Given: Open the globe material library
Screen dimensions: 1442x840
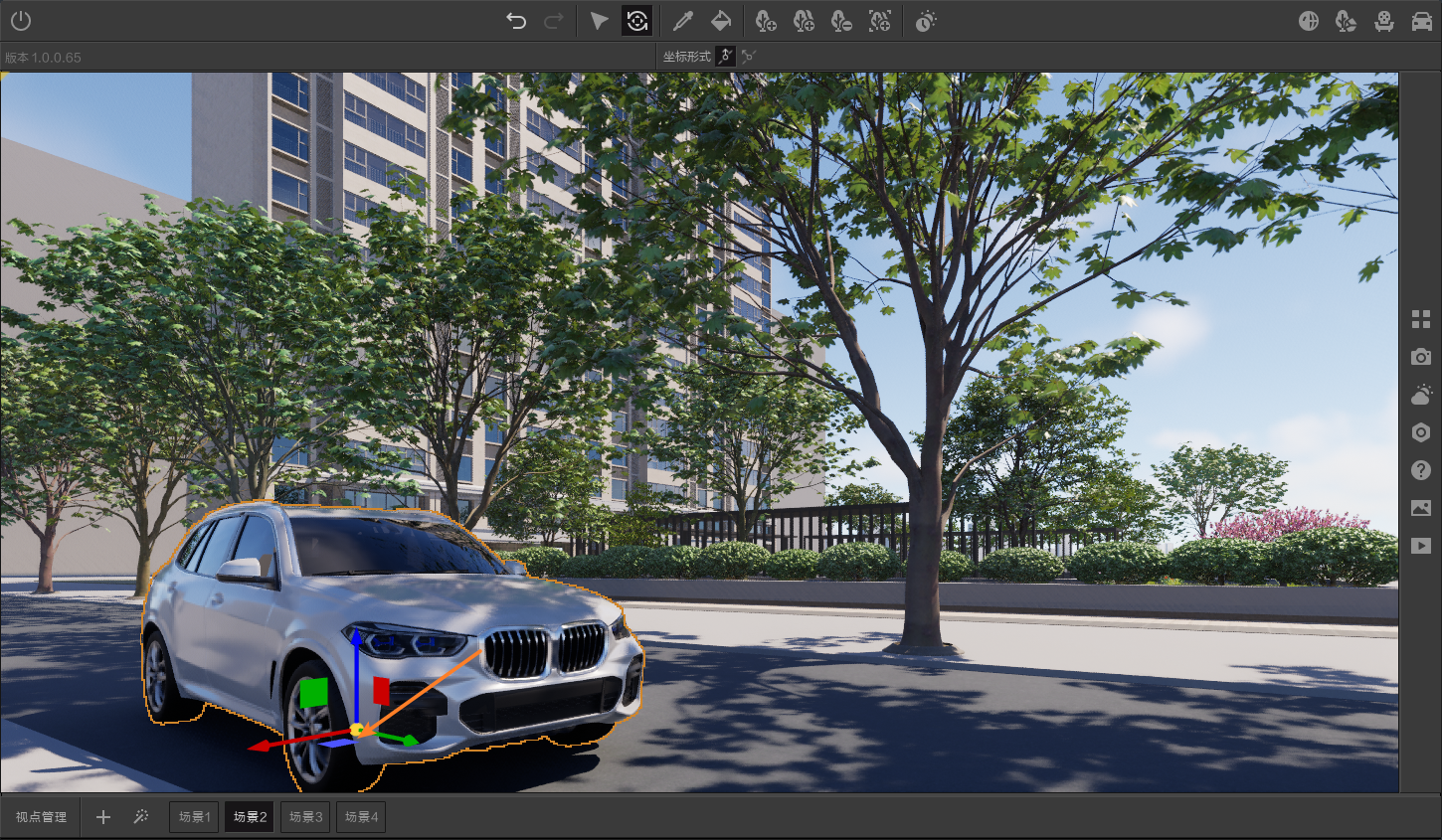Looking at the screenshot, I should coord(1309,21).
